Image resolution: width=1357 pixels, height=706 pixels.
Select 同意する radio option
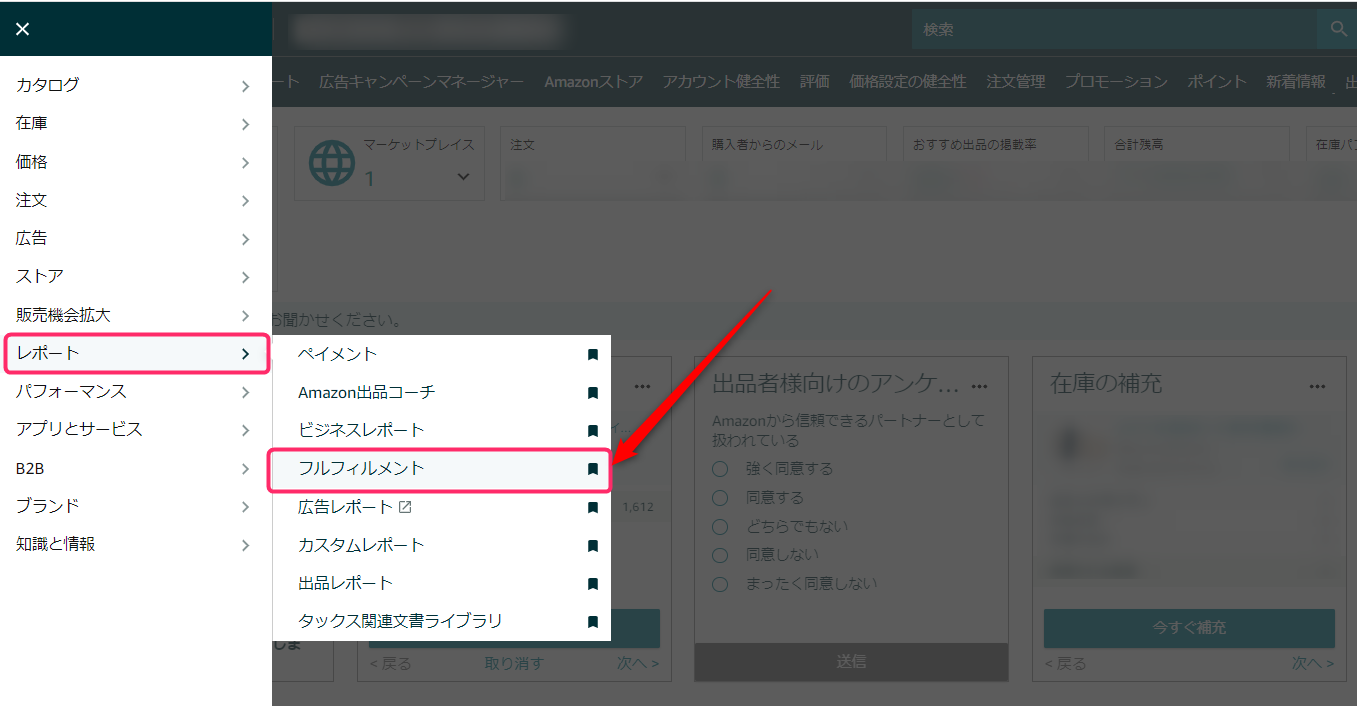(720, 497)
